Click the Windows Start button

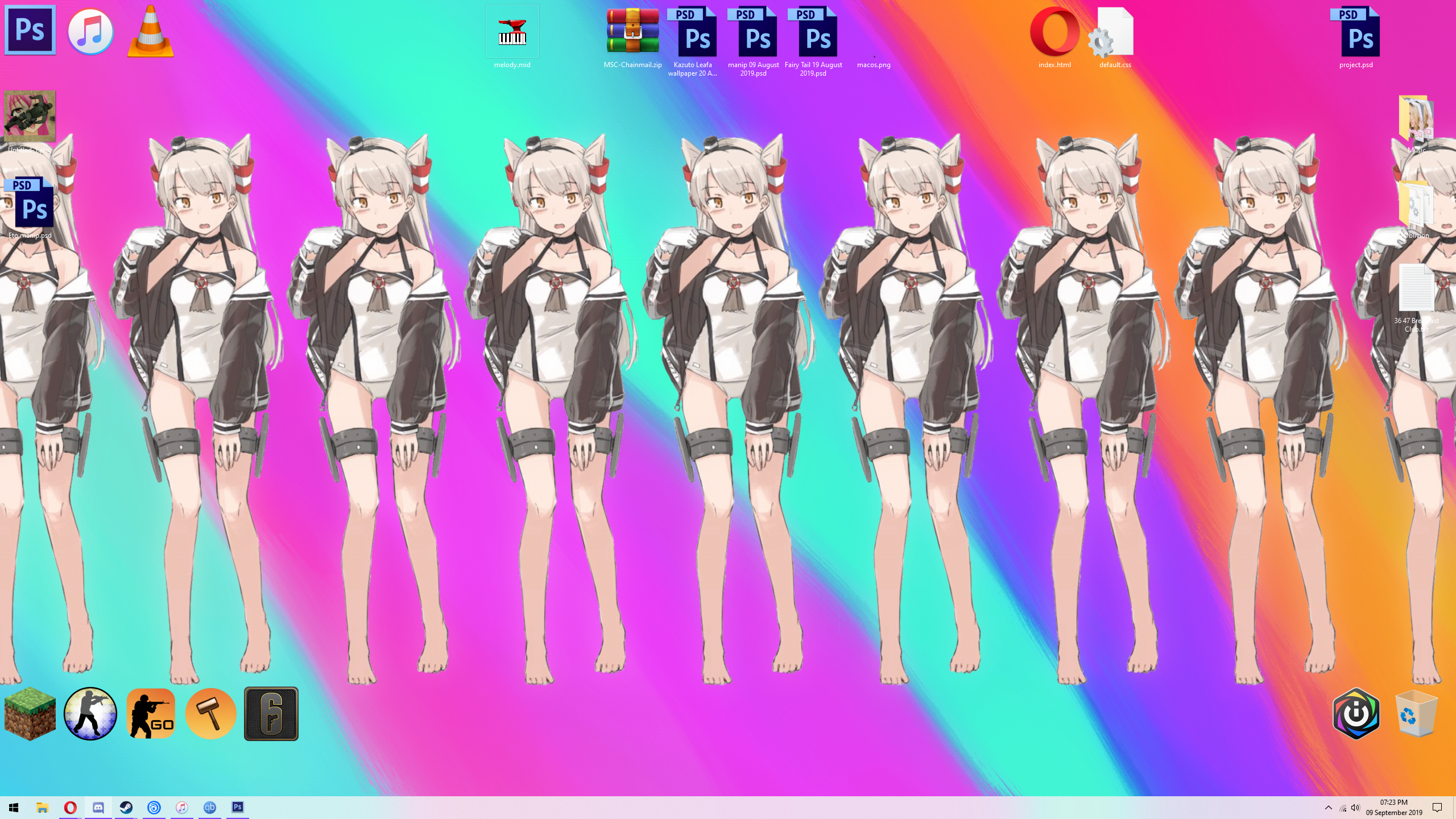[x=14, y=808]
